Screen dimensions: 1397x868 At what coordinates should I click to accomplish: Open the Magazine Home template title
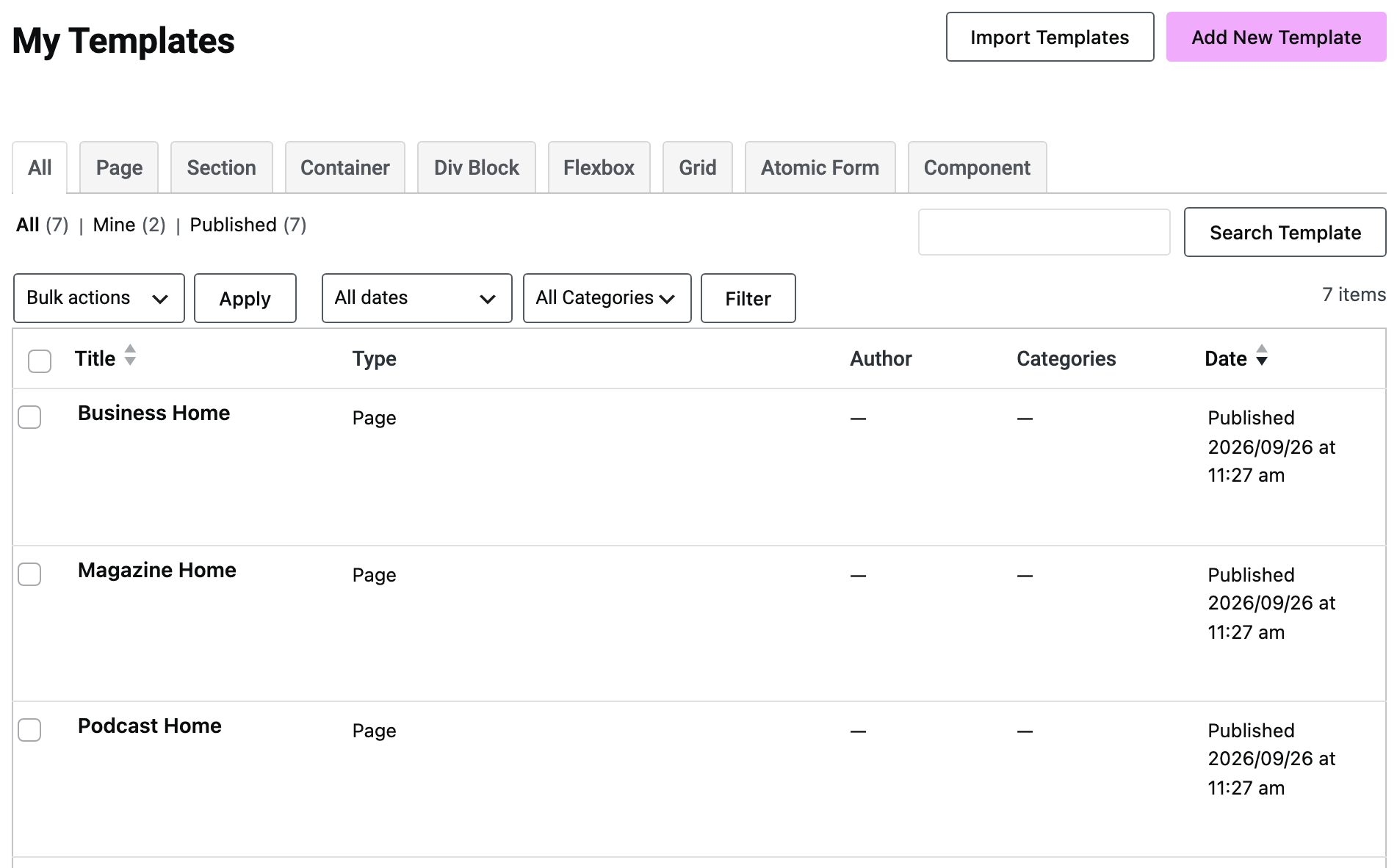point(156,570)
